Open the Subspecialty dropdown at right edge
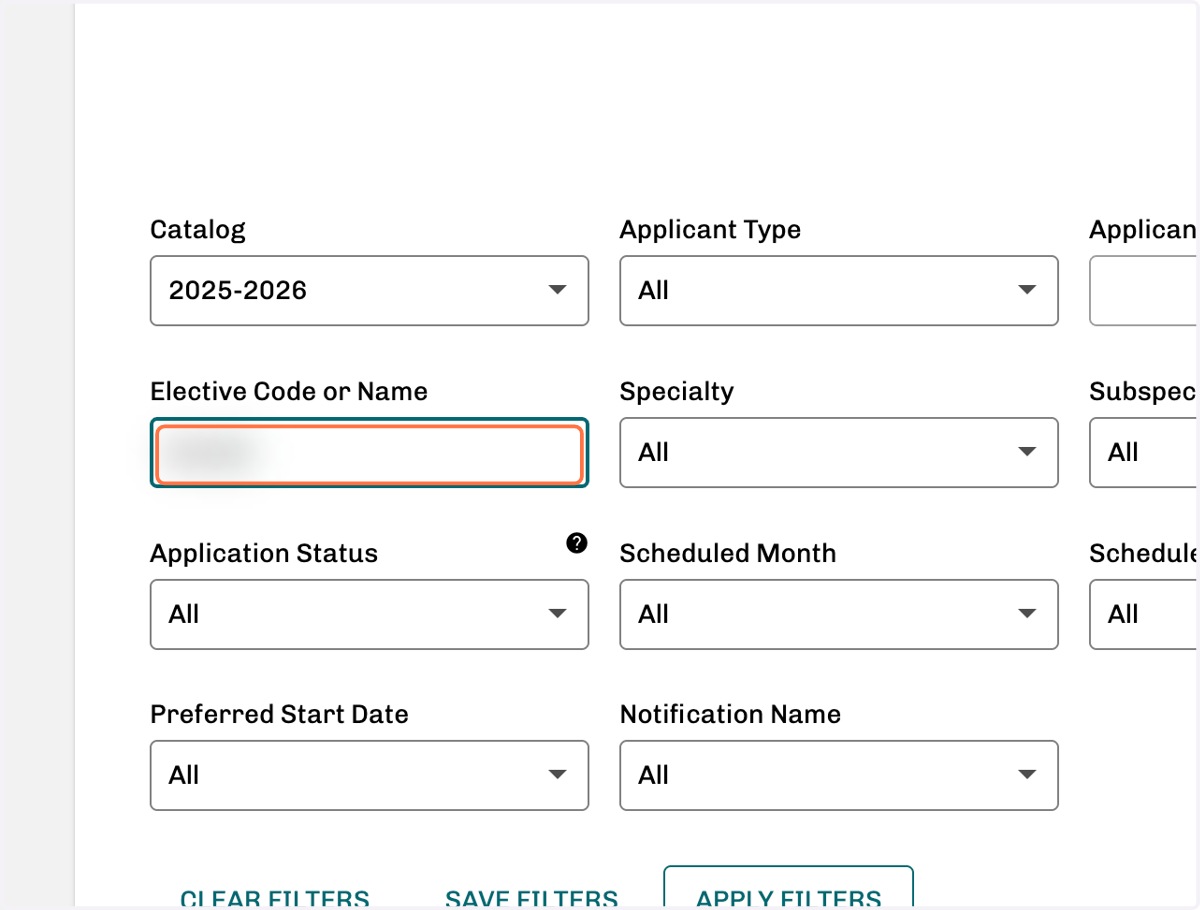The width and height of the screenshot is (1200, 910). pyautogui.click(x=1144, y=453)
